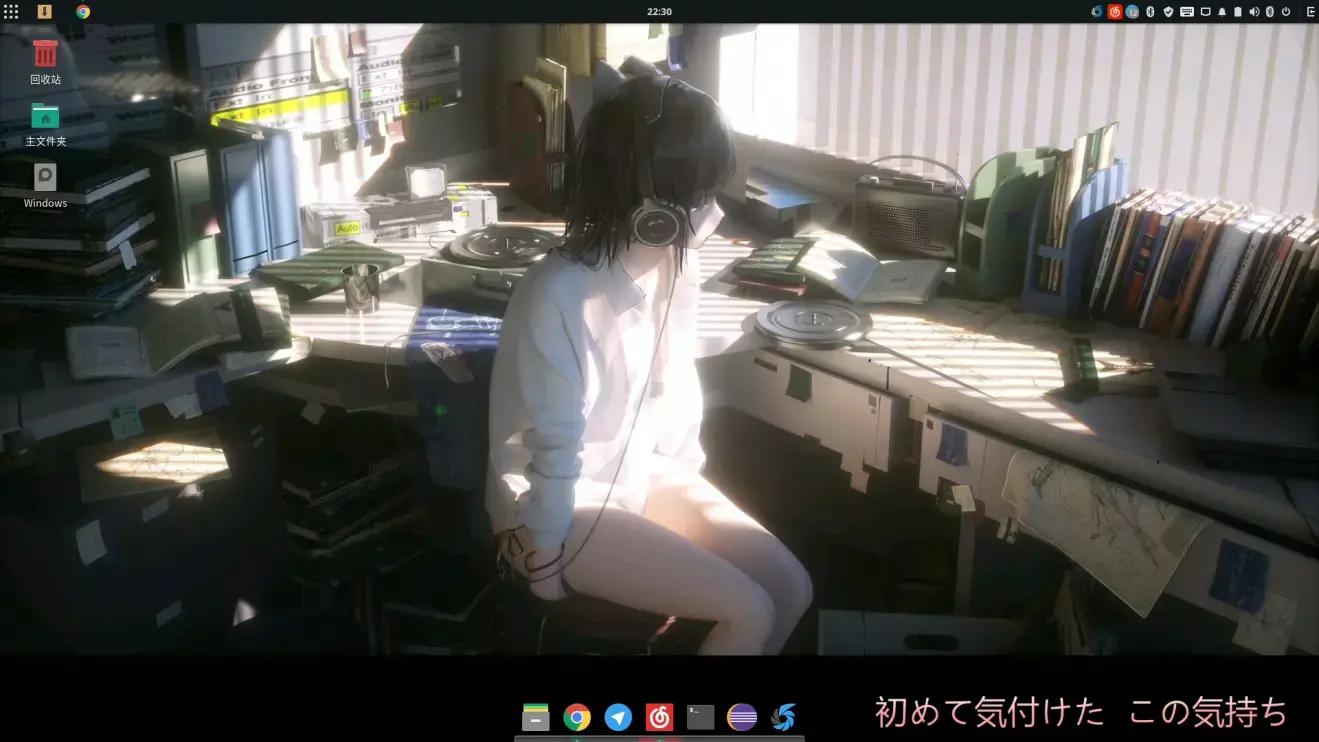
Task: Launch NetEase Cloud Music from the dock
Action: 659,717
